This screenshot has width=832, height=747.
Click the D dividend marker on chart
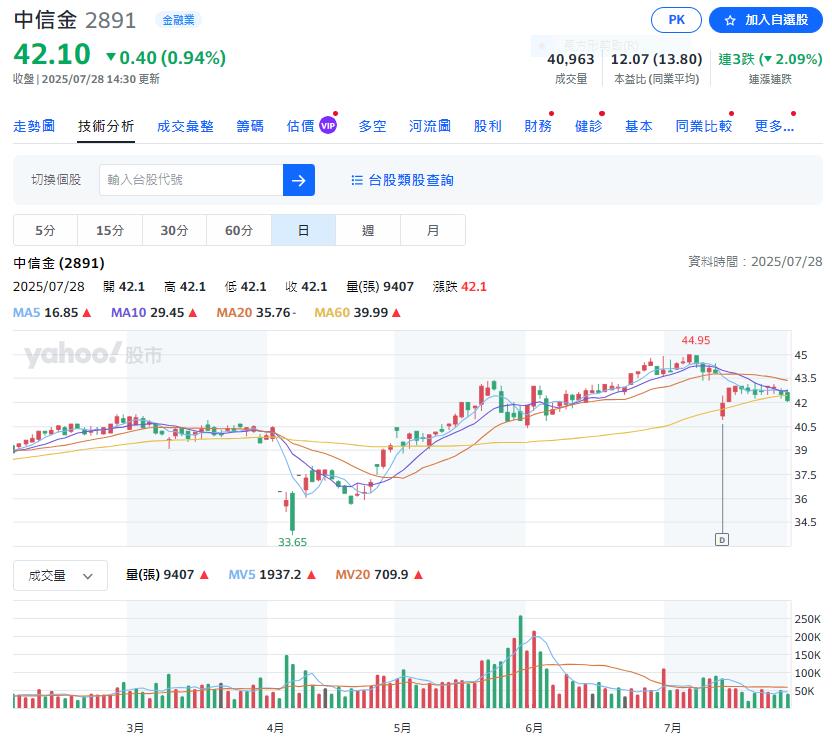click(722, 540)
